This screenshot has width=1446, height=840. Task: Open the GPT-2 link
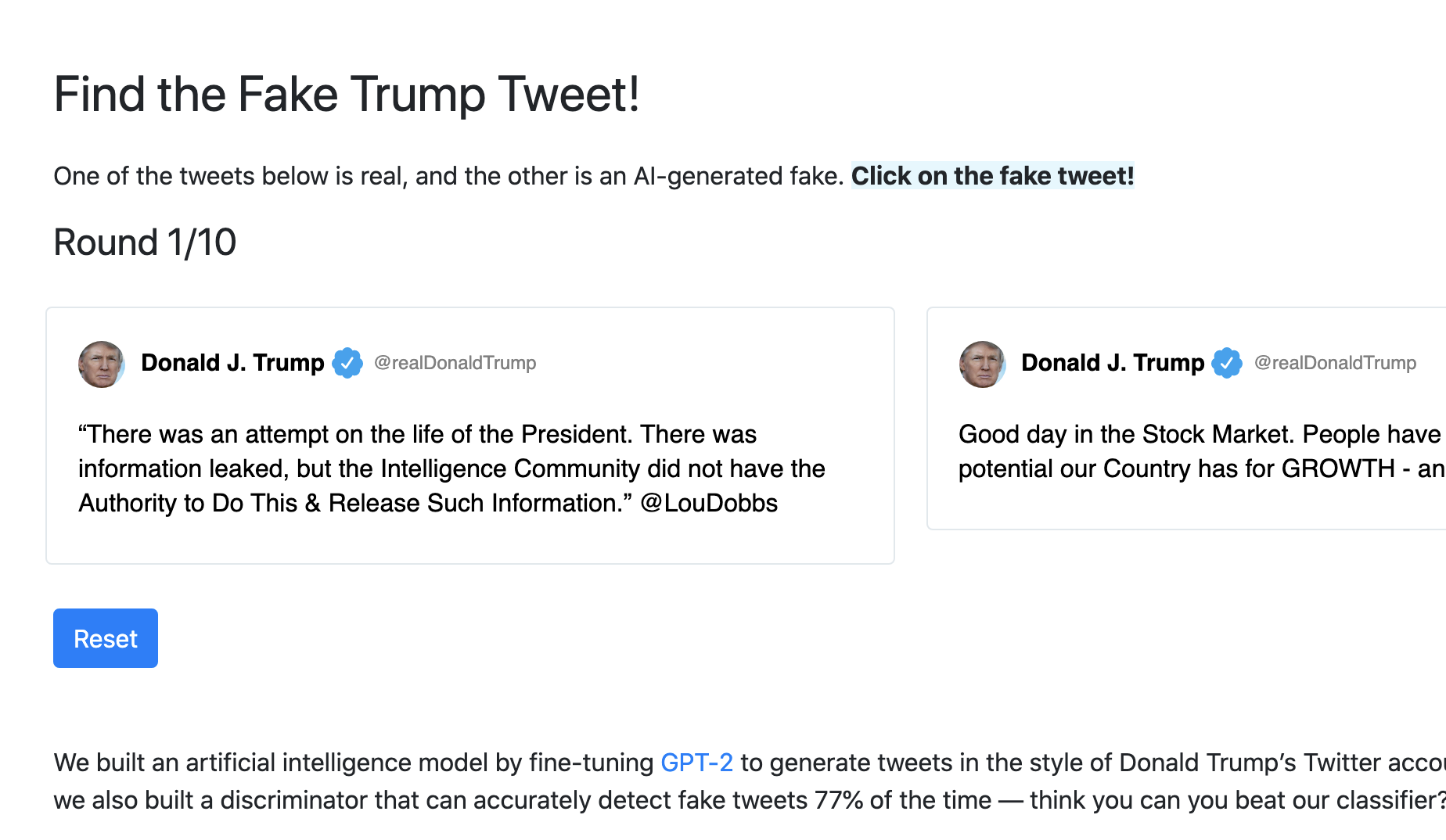click(x=696, y=763)
